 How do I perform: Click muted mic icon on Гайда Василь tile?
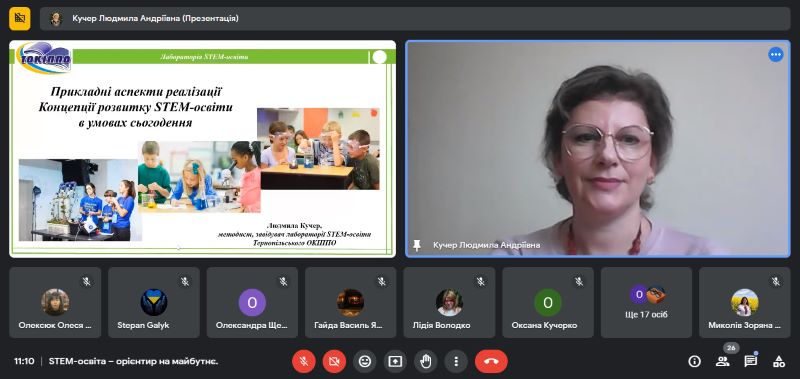pyautogui.click(x=382, y=282)
